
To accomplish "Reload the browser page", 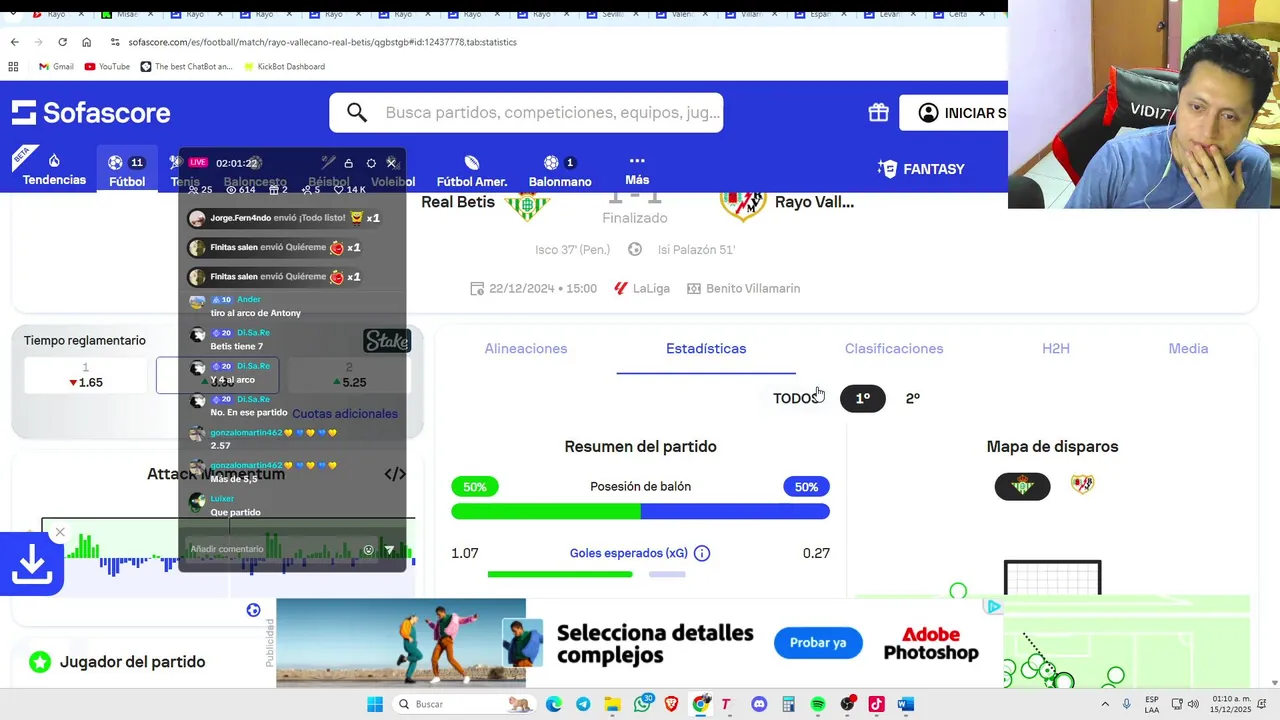I will (x=62, y=42).
